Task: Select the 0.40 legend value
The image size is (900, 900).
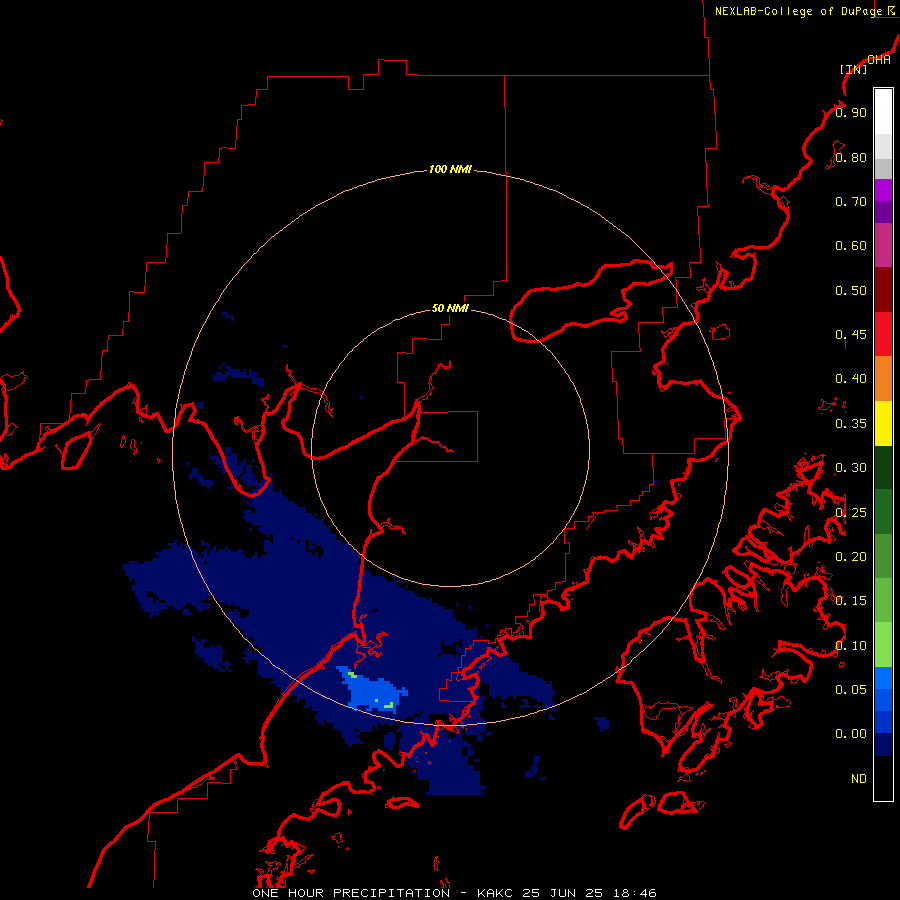Action: [851, 379]
